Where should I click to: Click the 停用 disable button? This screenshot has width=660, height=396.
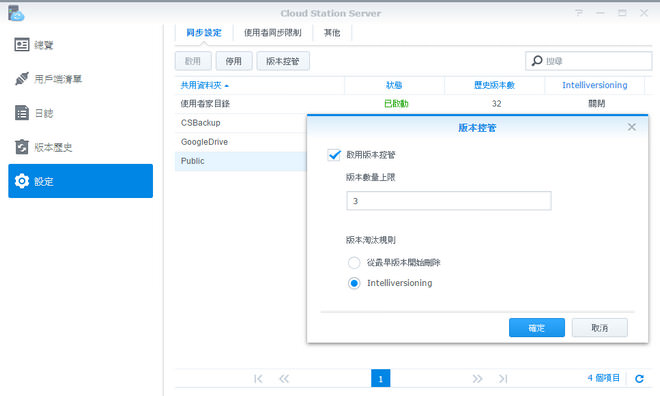pyautogui.click(x=234, y=61)
